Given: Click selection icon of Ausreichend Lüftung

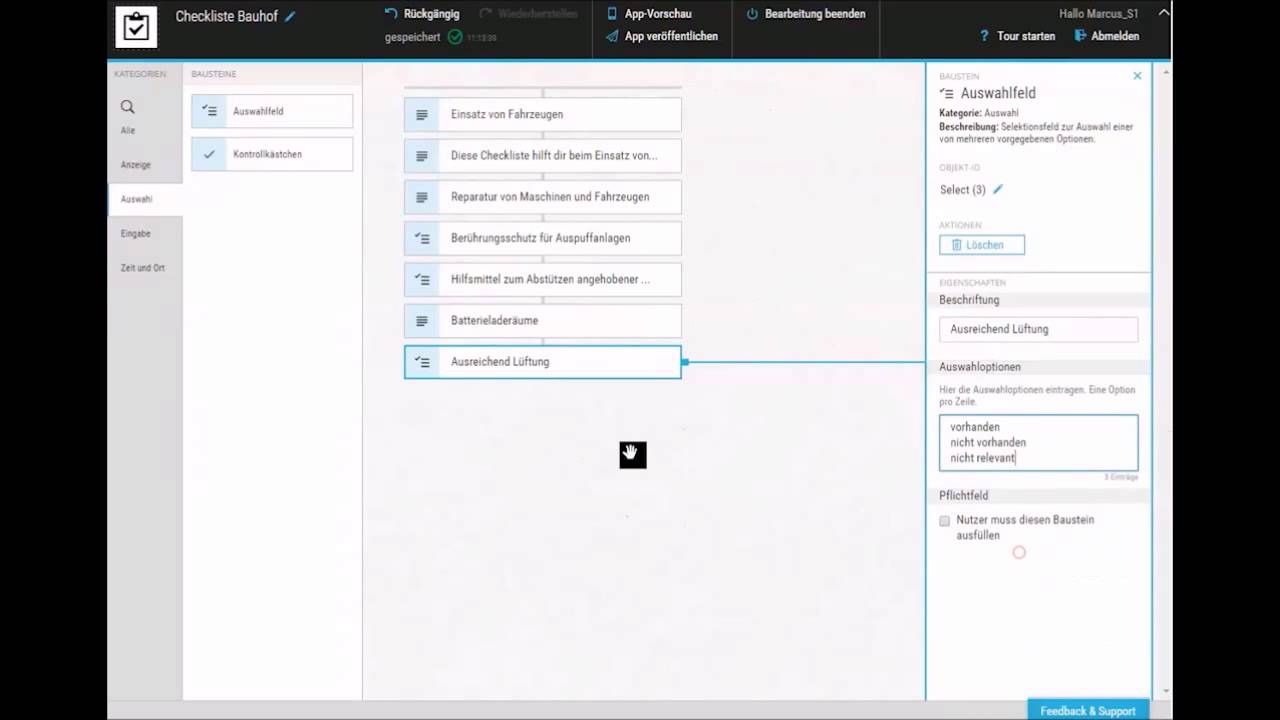Looking at the screenshot, I should click(x=422, y=362).
